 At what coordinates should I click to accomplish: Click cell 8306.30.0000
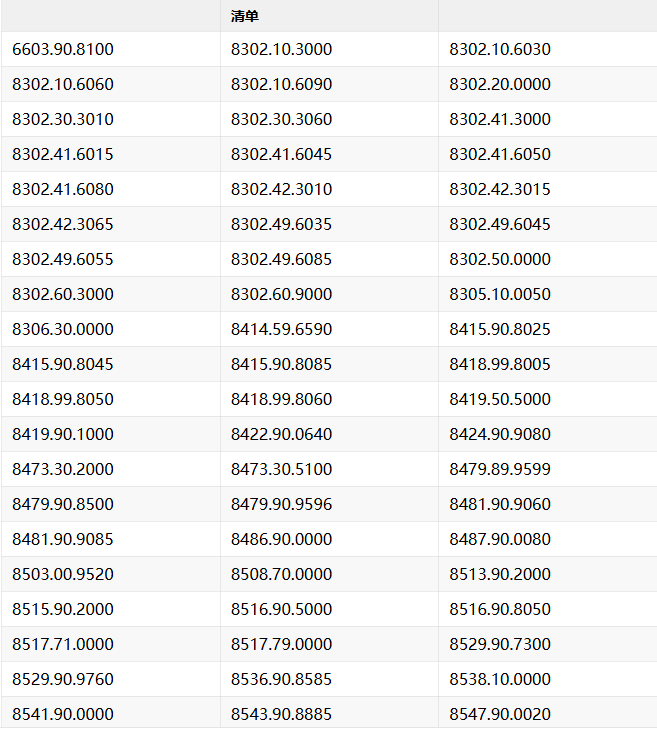(63, 329)
